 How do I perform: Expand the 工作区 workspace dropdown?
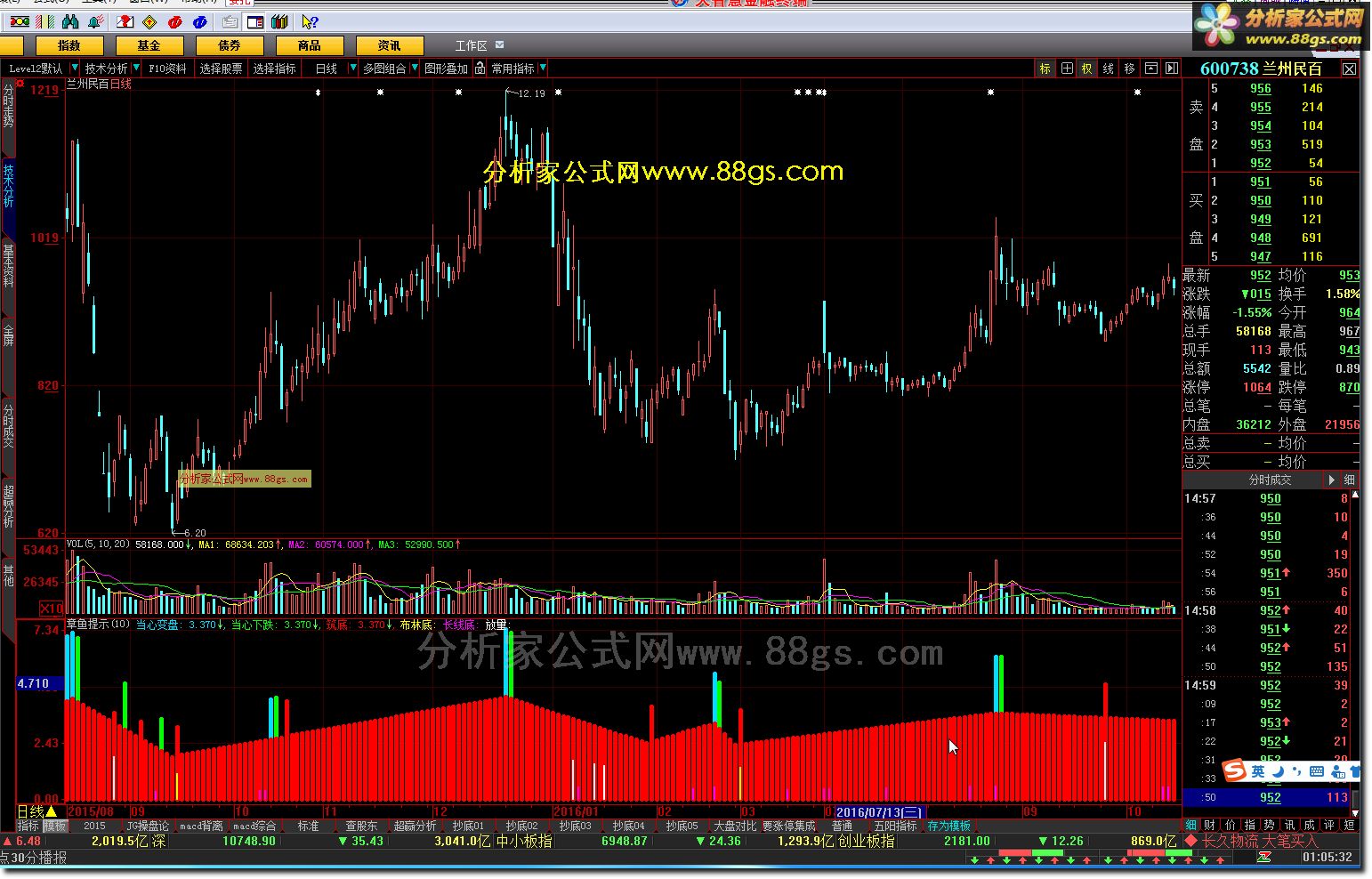[499, 44]
